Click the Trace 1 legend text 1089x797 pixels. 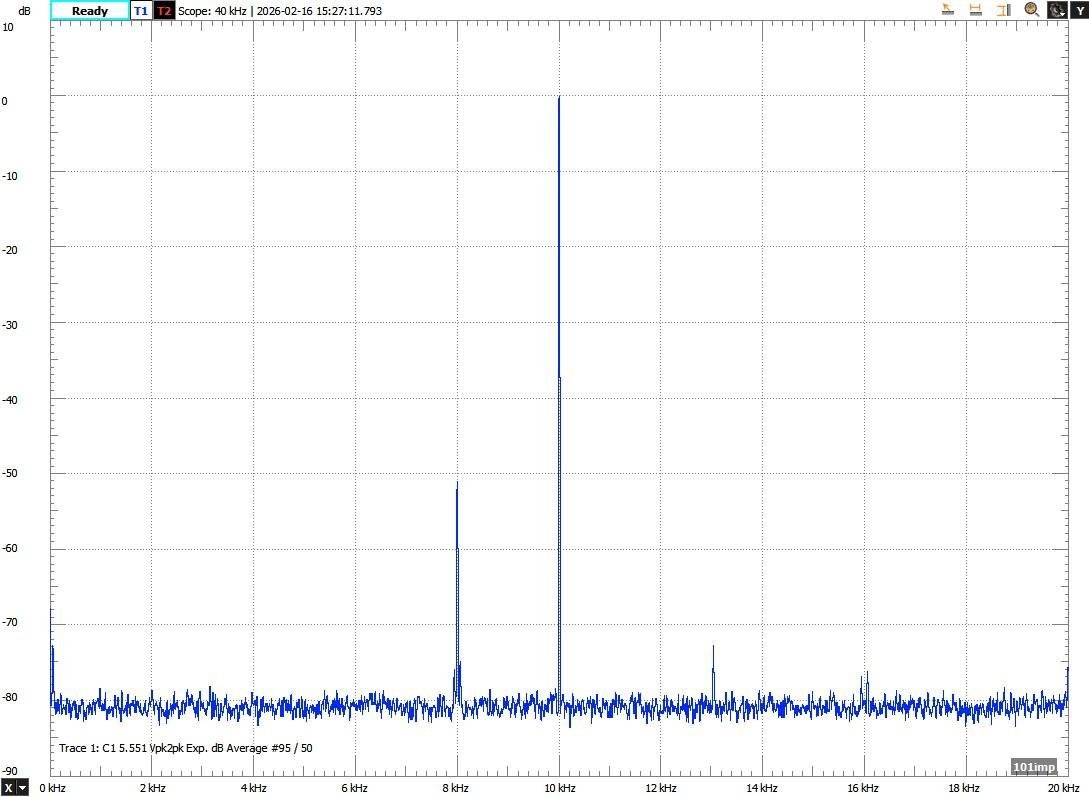coord(186,748)
